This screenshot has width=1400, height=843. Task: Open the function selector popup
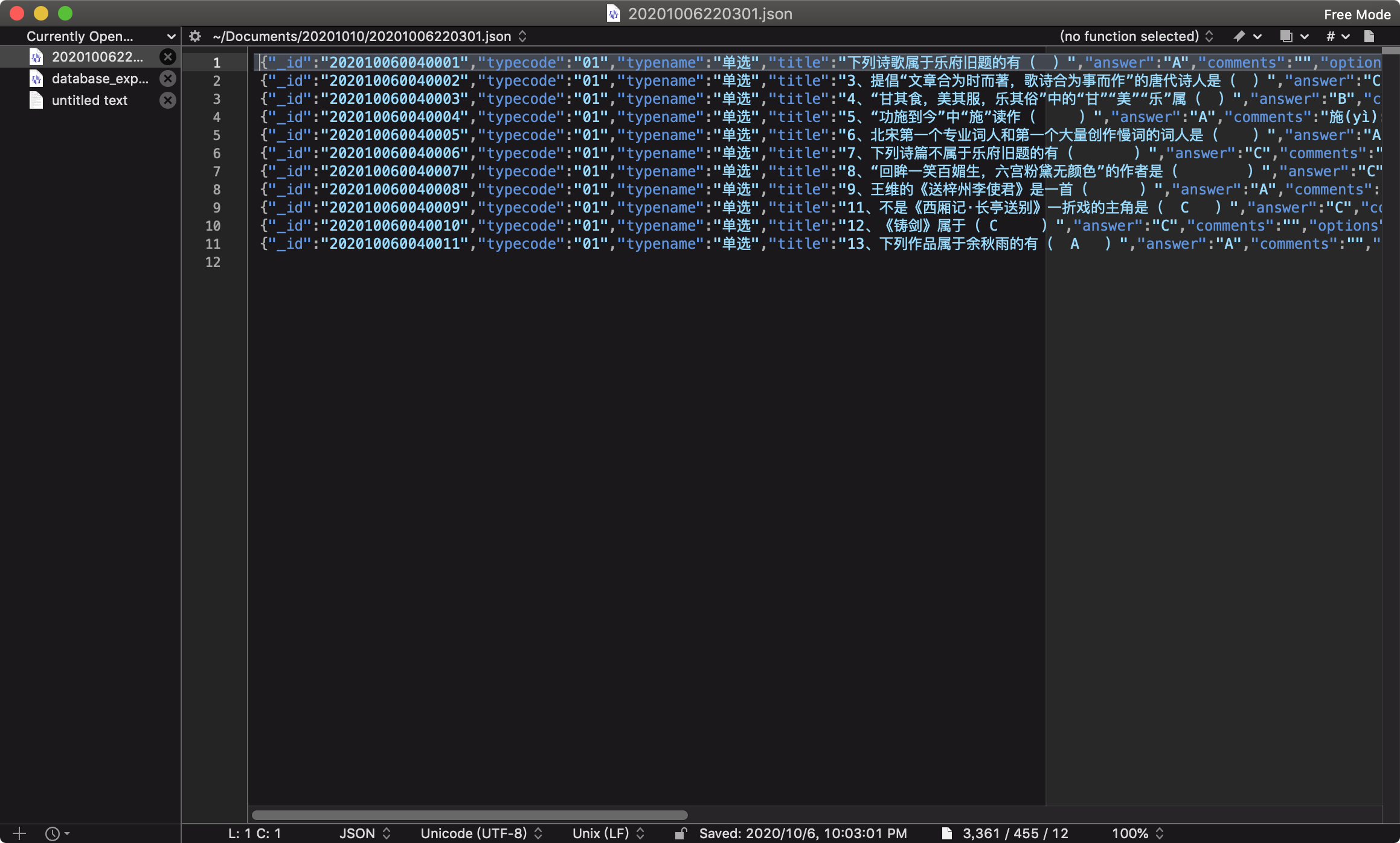tap(1135, 36)
